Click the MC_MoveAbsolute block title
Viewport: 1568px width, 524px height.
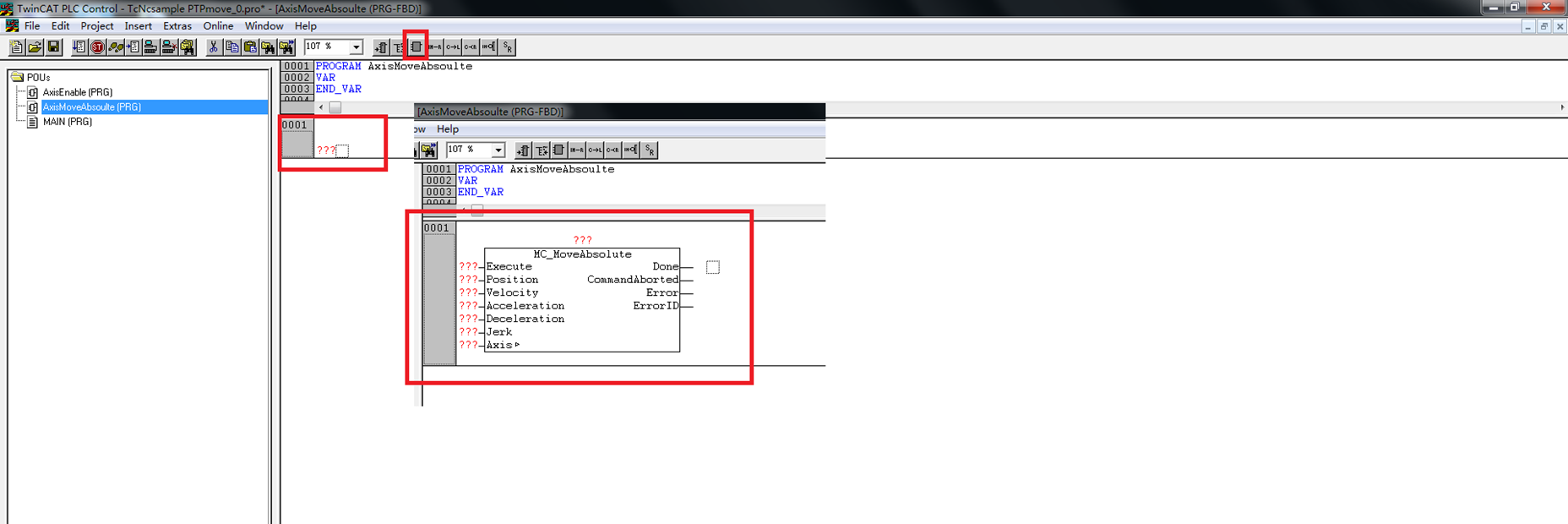point(583,254)
